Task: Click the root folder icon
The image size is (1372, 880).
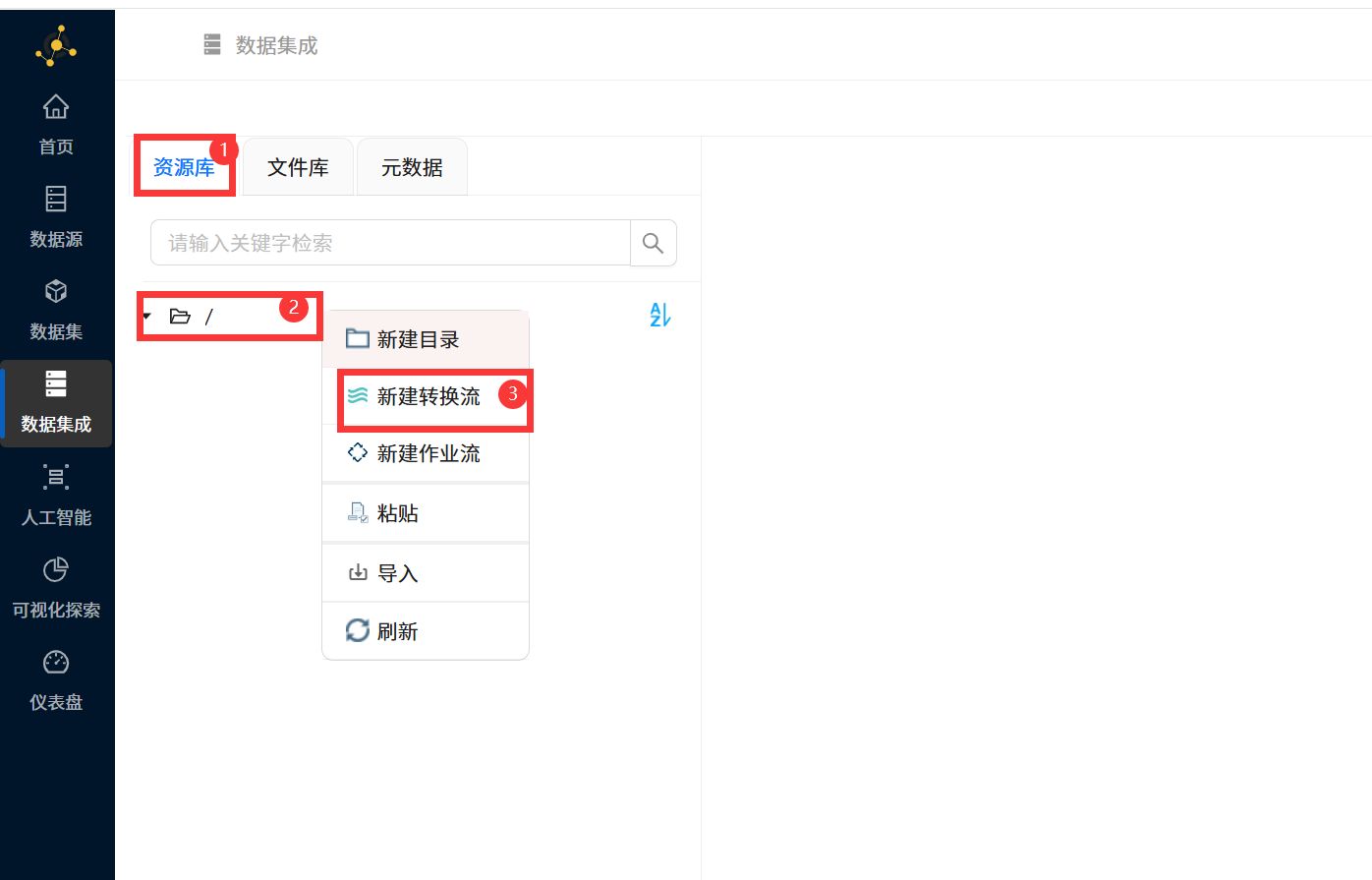Action: tap(180, 317)
